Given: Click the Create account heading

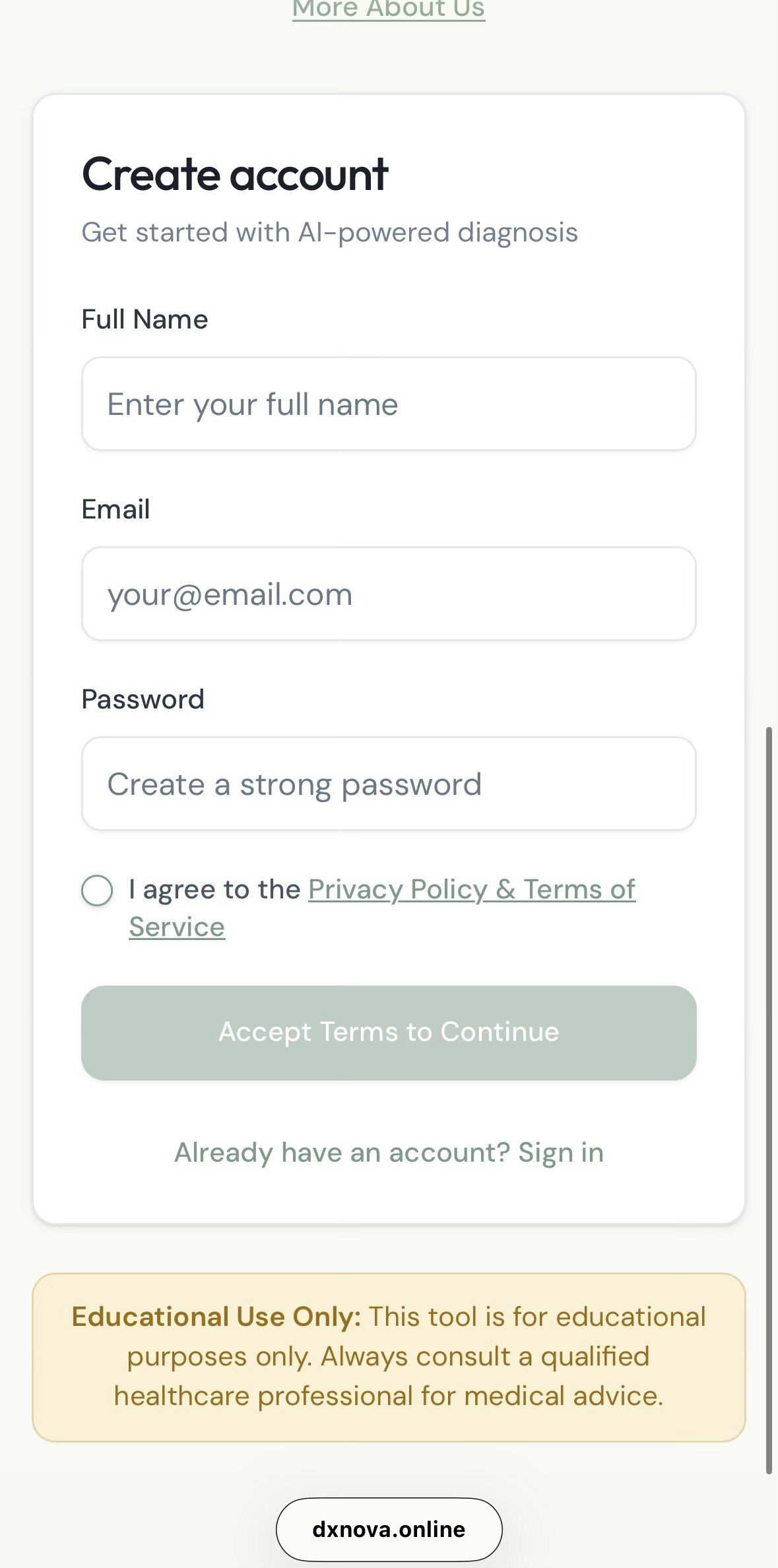Looking at the screenshot, I should tap(235, 175).
